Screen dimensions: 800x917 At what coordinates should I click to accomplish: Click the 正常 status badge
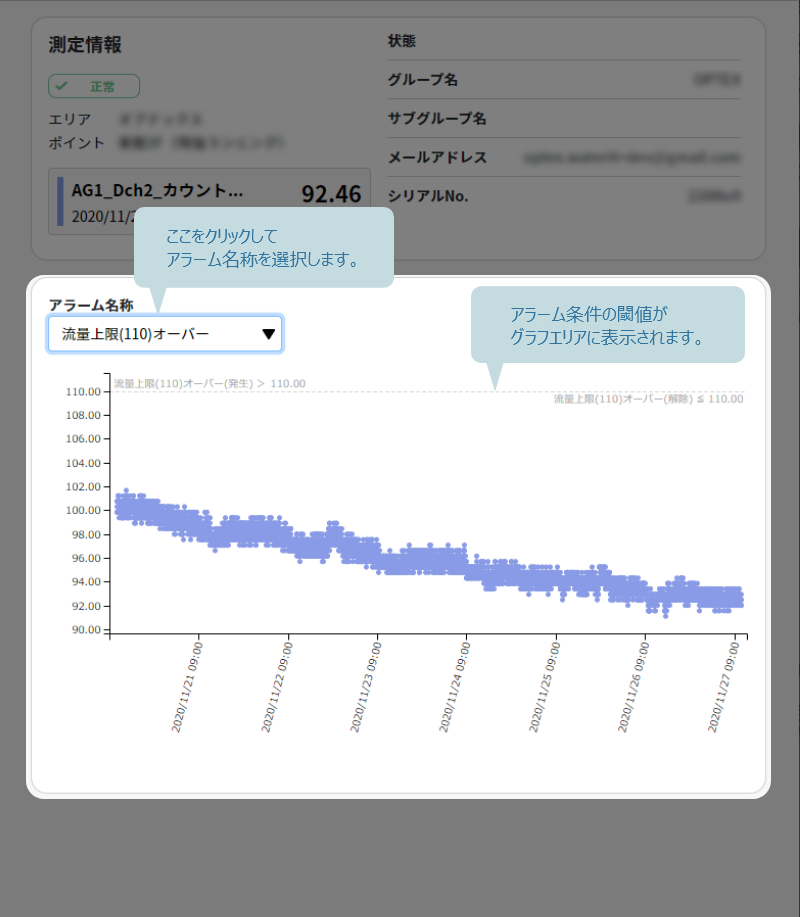tap(94, 87)
